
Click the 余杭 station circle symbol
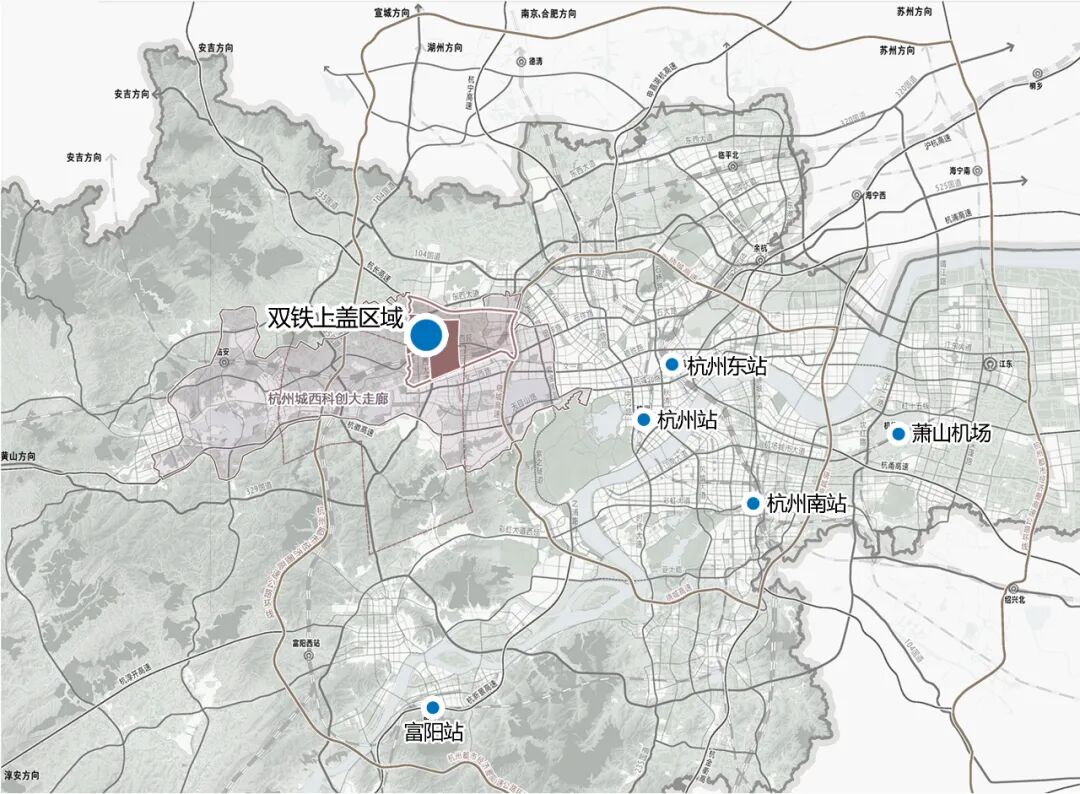pos(759,260)
